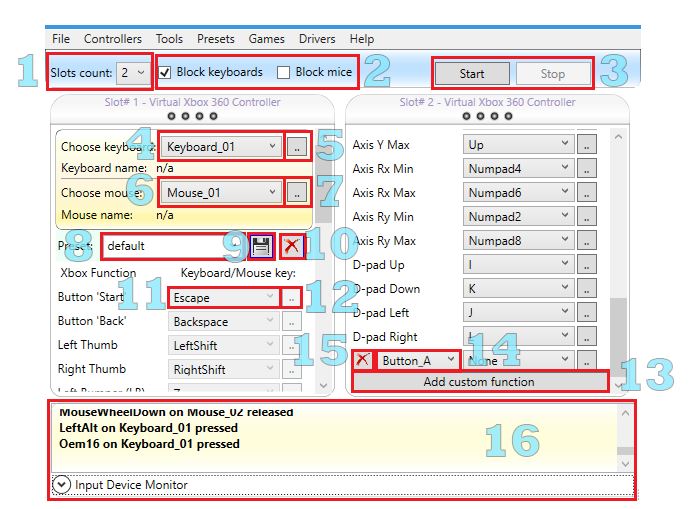Screen dimensions: 696x509
Task: Open the Presets menu
Action: click(215, 39)
